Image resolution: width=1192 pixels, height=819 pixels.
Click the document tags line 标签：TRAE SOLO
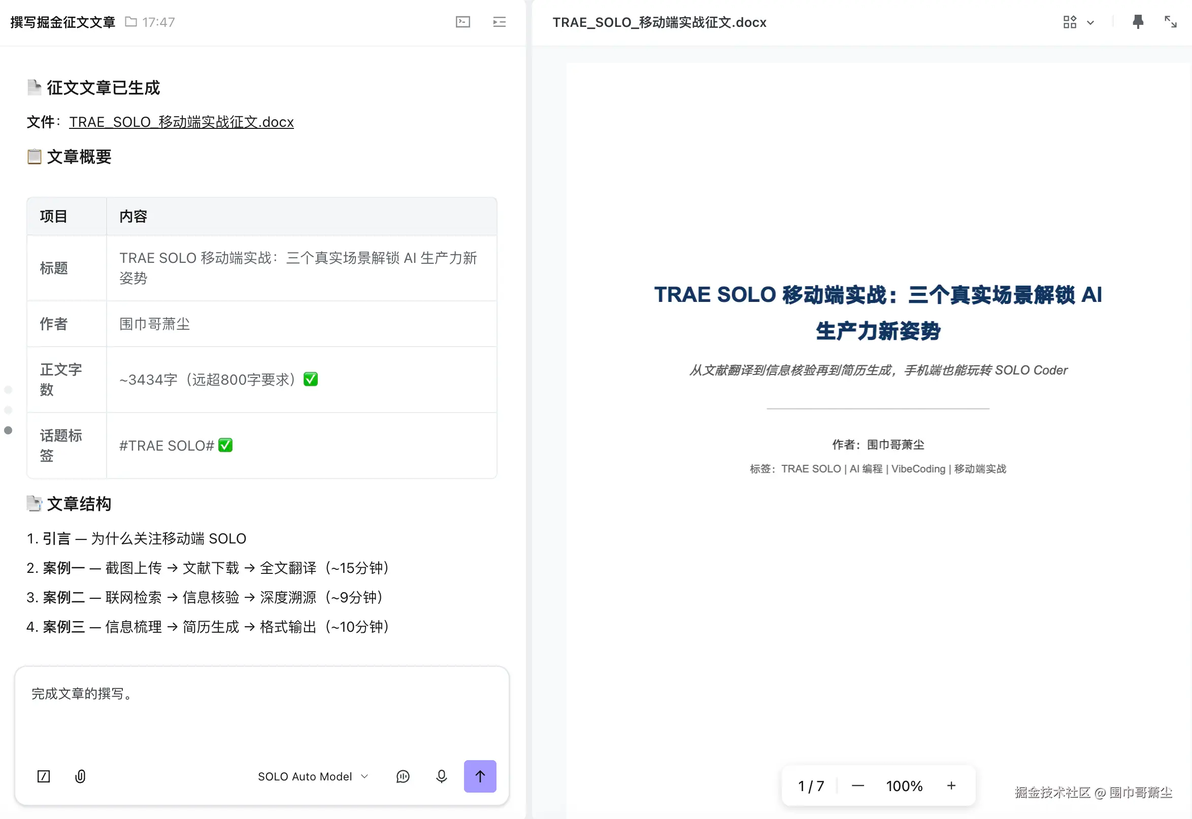tap(878, 469)
